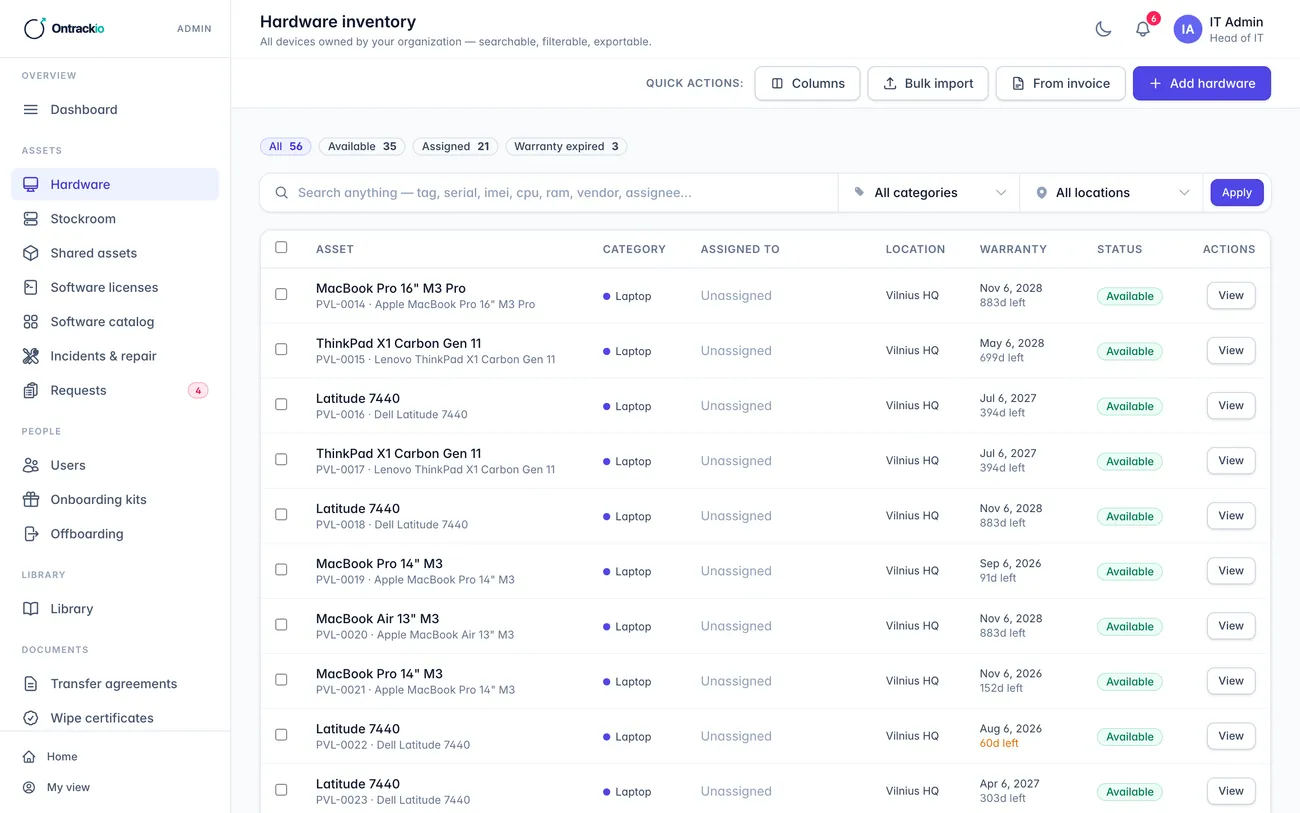This screenshot has height=813, width=1300.
Task: Click the category tag icon
Action: pyautogui.click(x=859, y=193)
